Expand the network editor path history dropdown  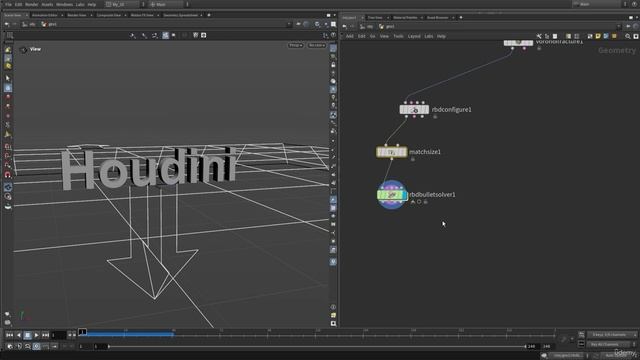(619, 27)
